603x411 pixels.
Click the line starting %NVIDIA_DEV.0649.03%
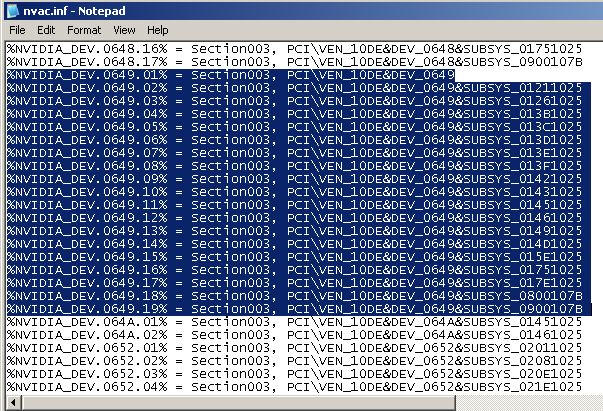click(x=295, y=101)
